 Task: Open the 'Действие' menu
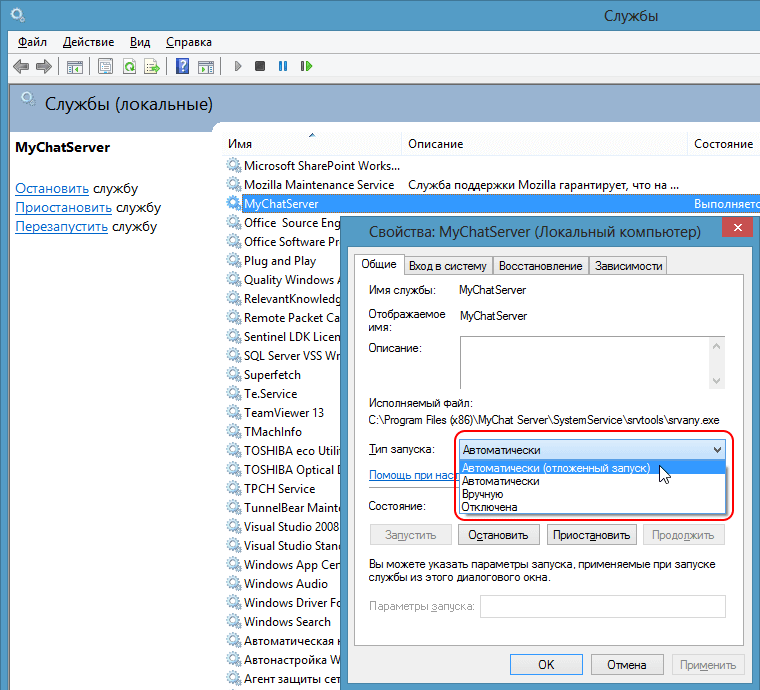(x=88, y=42)
